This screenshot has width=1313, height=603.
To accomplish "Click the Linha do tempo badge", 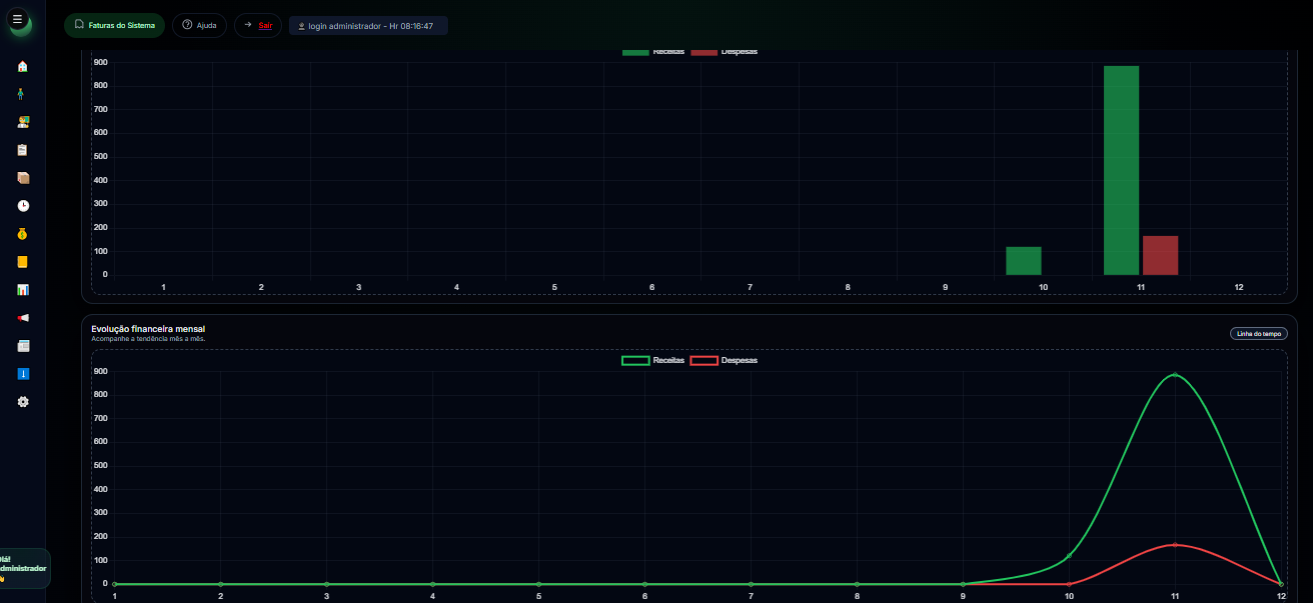I will pyautogui.click(x=1258, y=333).
